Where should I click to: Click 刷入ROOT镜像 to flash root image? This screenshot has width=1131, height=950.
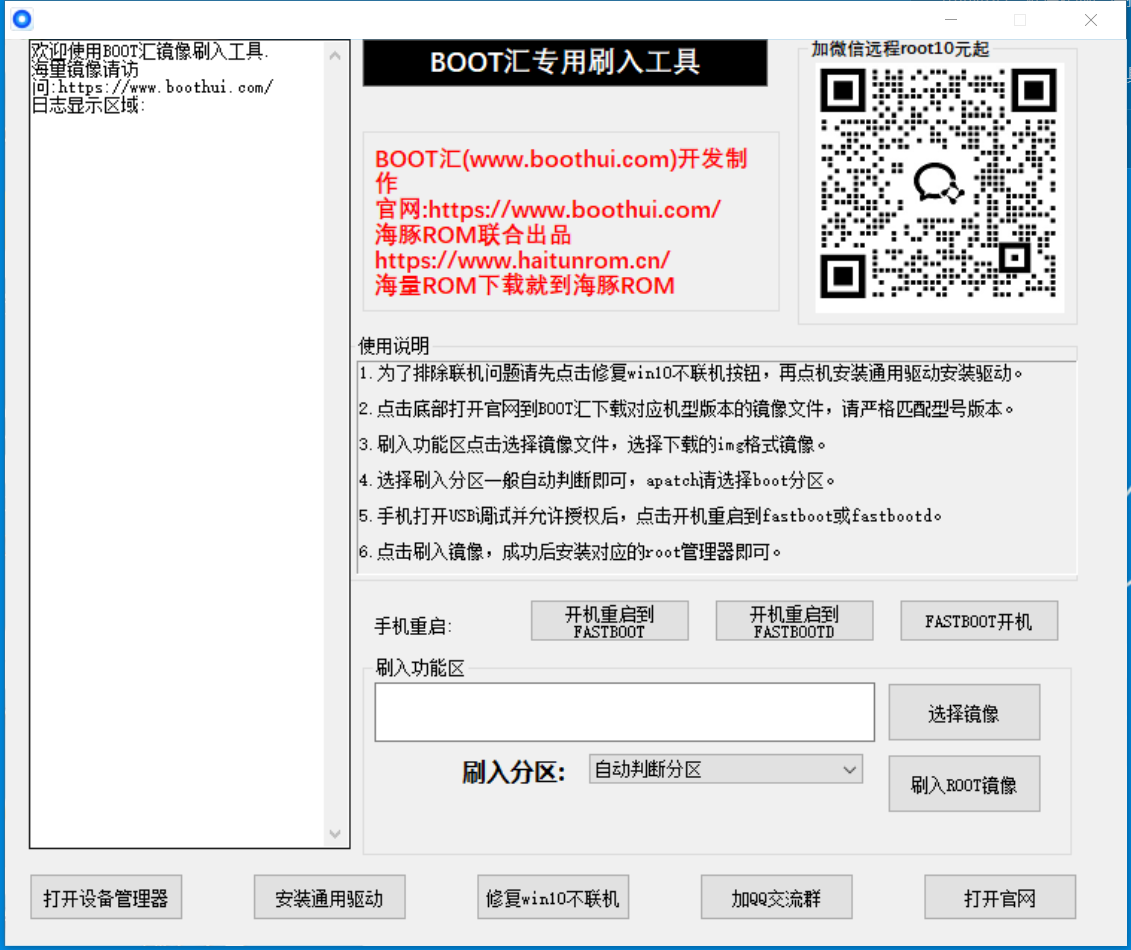pyautogui.click(x=963, y=784)
